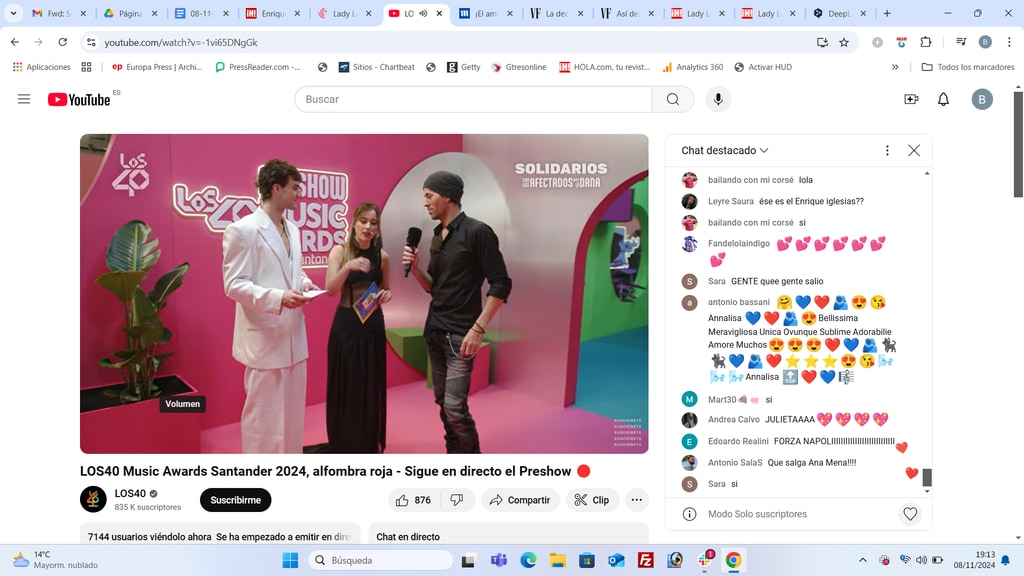Image resolution: width=1024 pixels, height=576 pixels.
Task: Close the live chat panel
Action: (x=914, y=150)
